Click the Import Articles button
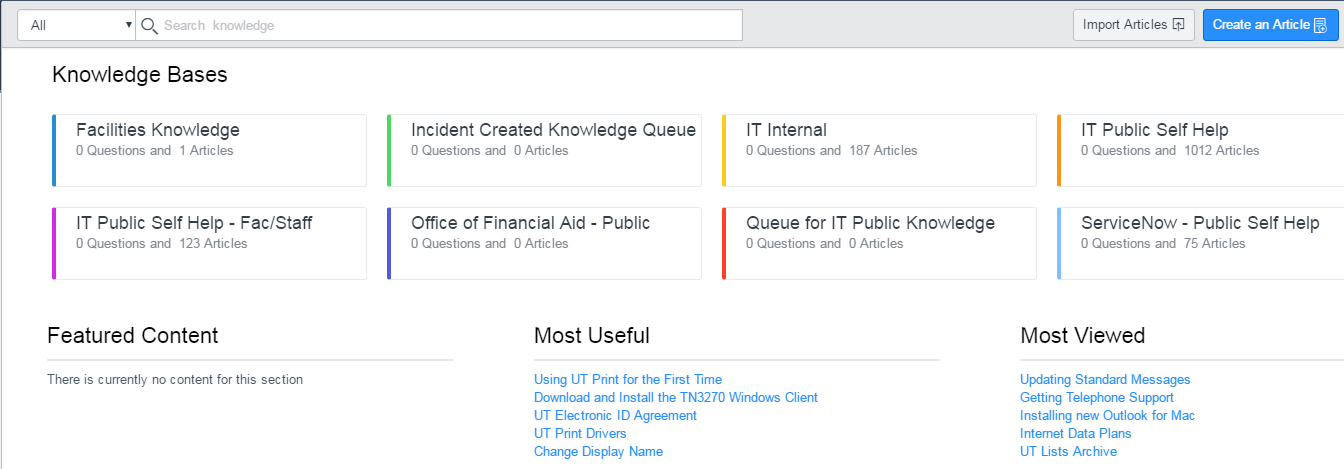The image size is (1344, 469). [x=1134, y=25]
